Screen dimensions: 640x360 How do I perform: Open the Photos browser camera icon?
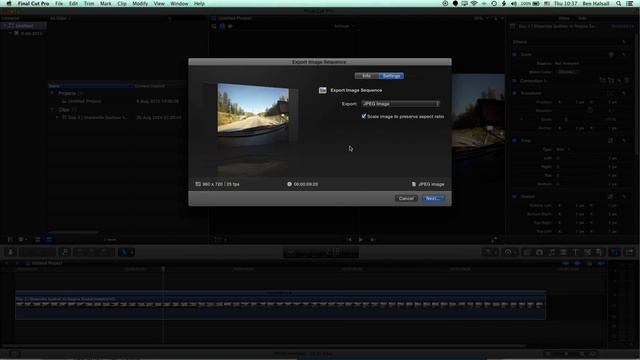pyautogui.click(x=539, y=252)
